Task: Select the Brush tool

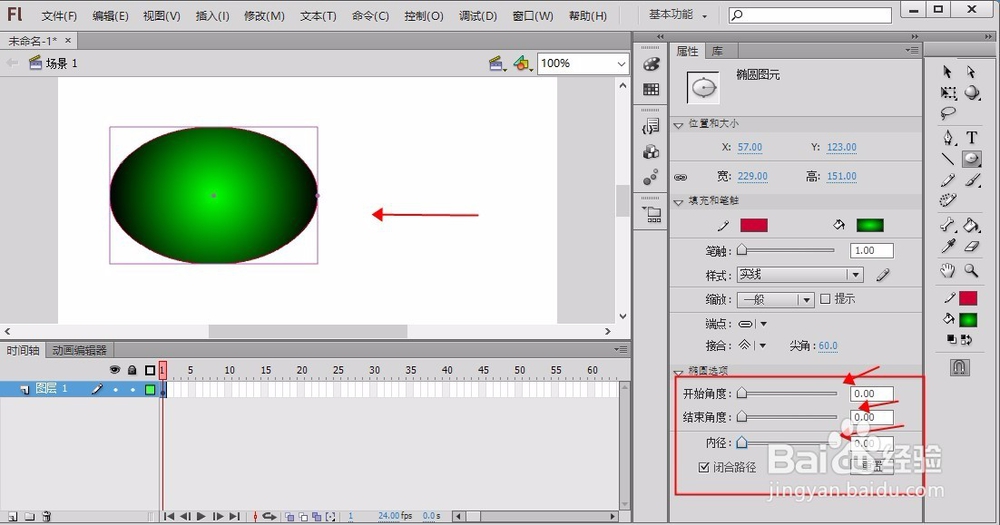Action: pyautogui.click(x=971, y=181)
